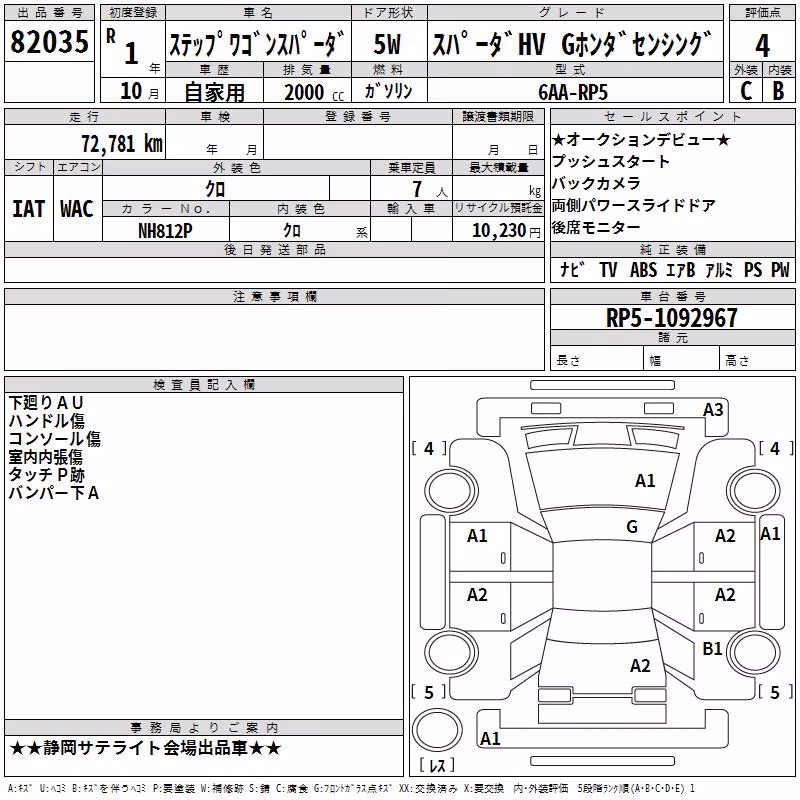Click the [レス] spare tire label
This screenshot has height=800, width=800.
[437, 765]
